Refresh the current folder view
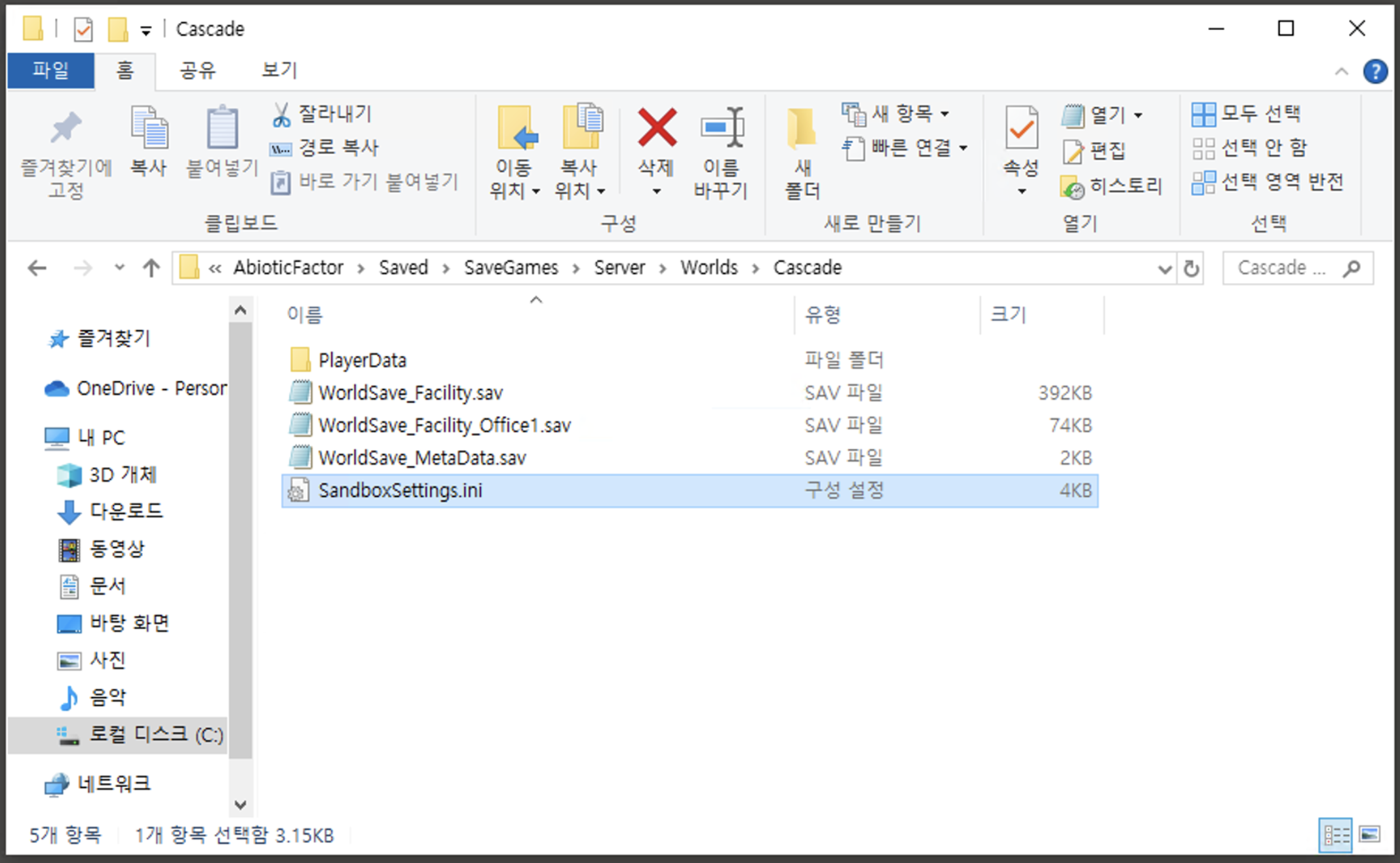Image resolution: width=1400 pixels, height=863 pixels. tap(1191, 268)
